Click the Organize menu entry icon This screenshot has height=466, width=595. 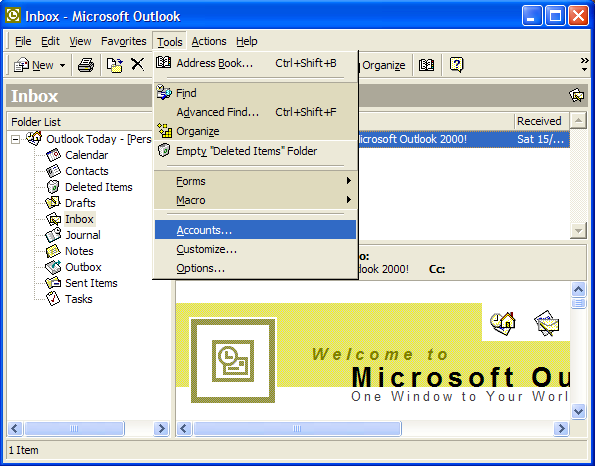(164, 131)
